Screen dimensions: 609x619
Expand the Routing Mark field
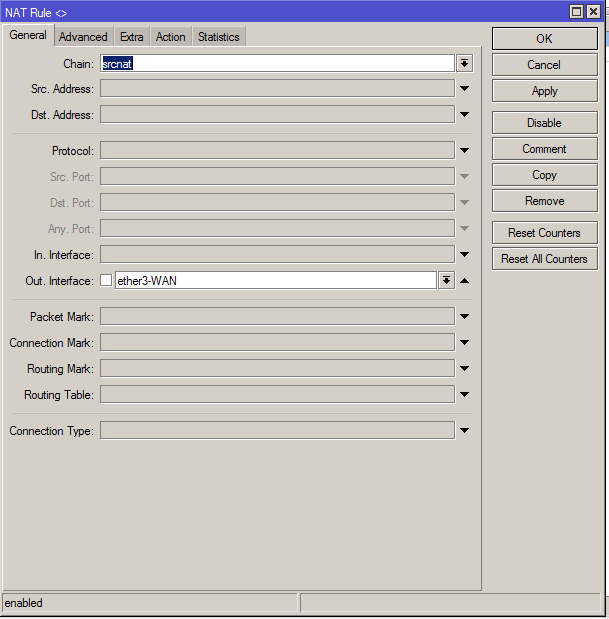[465, 368]
